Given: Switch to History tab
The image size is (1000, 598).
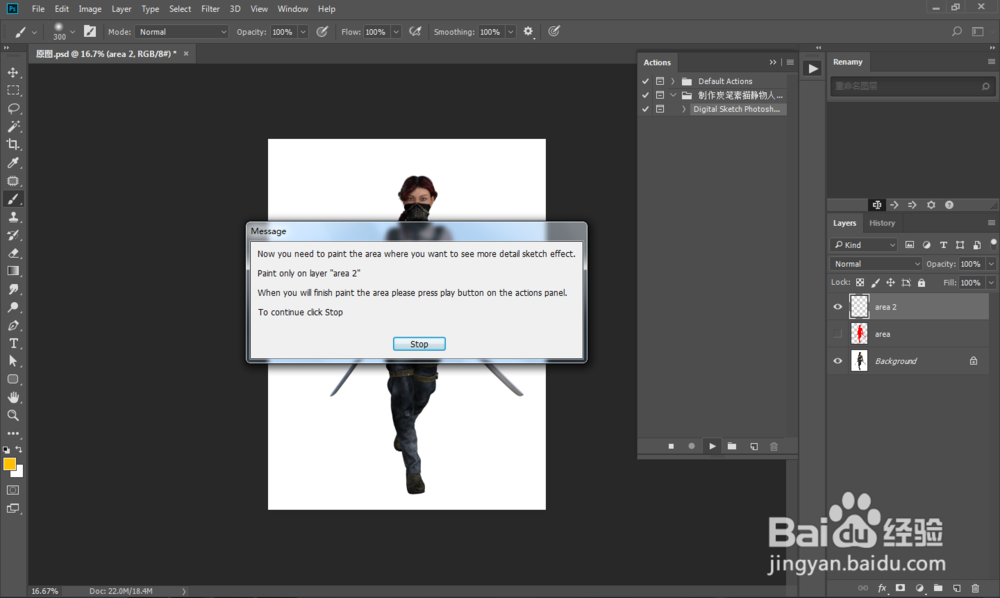Looking at the screenshot, I should [x=882, y=223].
